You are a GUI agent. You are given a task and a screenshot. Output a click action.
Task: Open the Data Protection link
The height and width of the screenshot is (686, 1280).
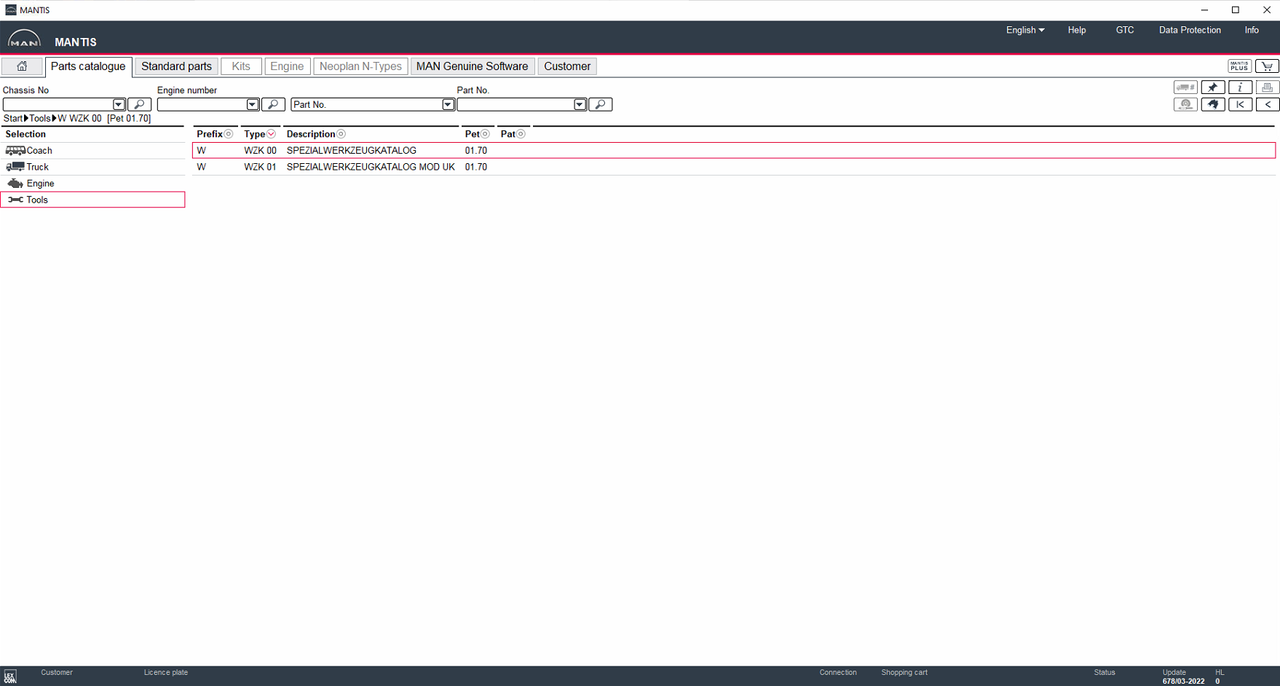click(x=1190, y=30)
